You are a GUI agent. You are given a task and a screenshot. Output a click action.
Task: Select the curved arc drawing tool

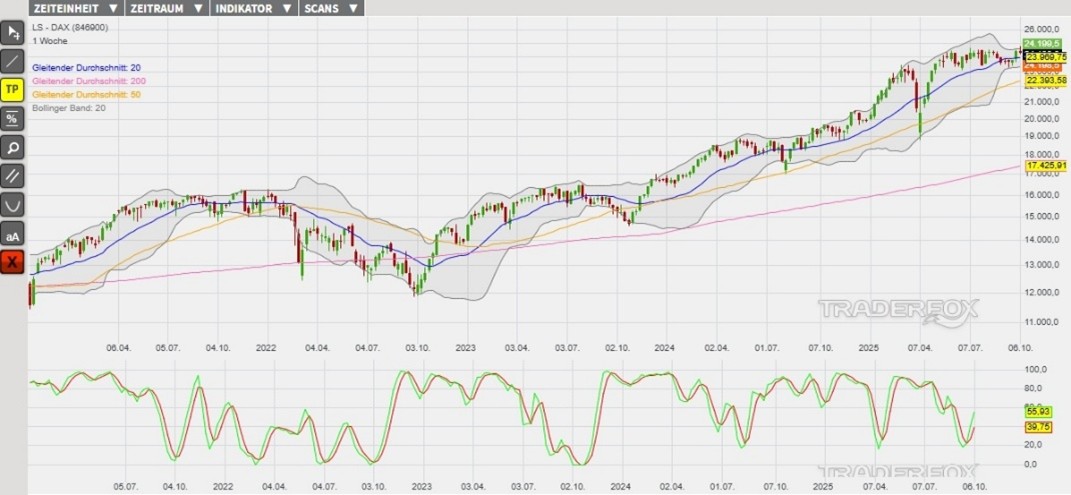(x=12, y=206)
